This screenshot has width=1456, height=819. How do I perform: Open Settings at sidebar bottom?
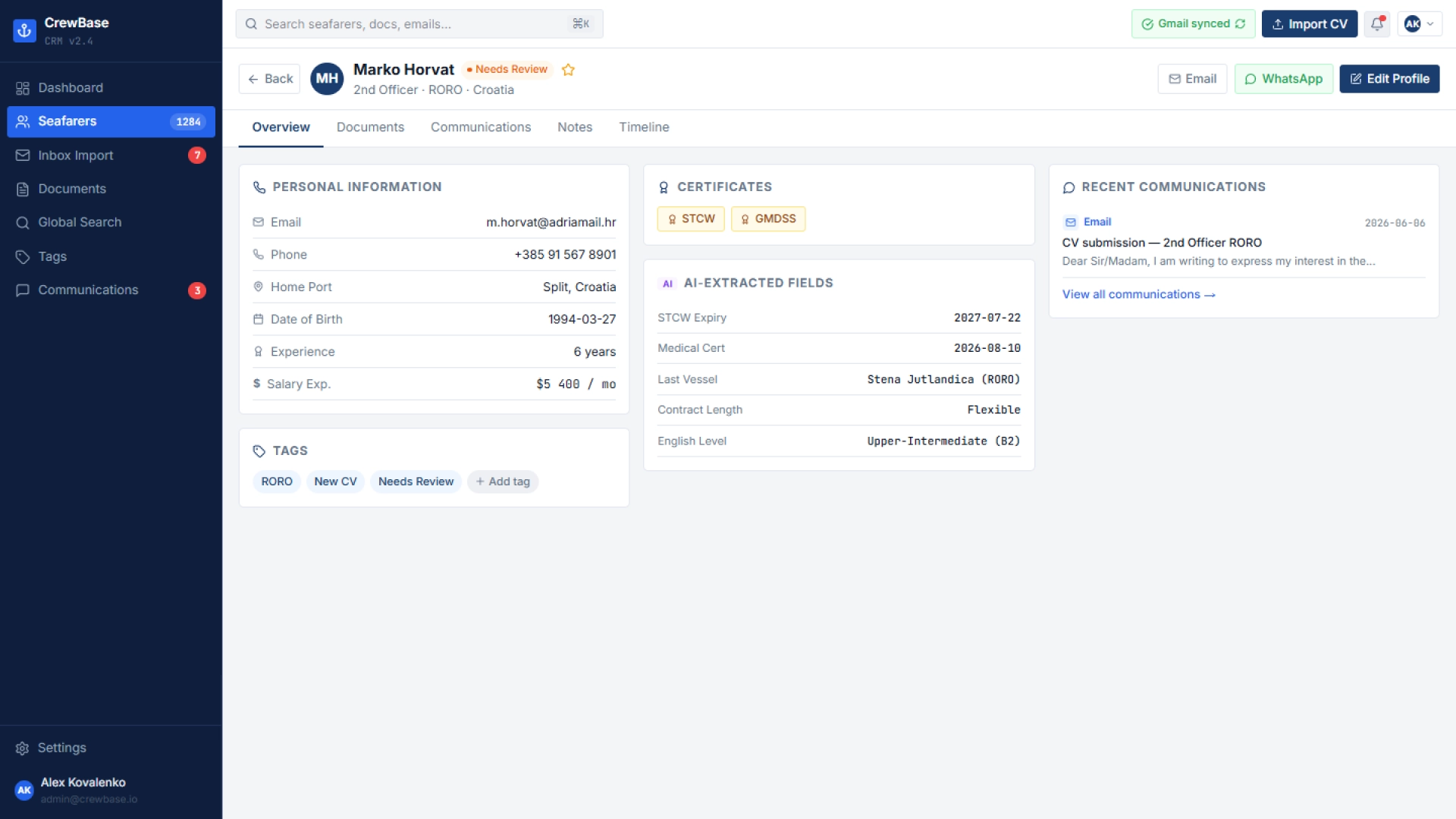click(x=111, y=748)
